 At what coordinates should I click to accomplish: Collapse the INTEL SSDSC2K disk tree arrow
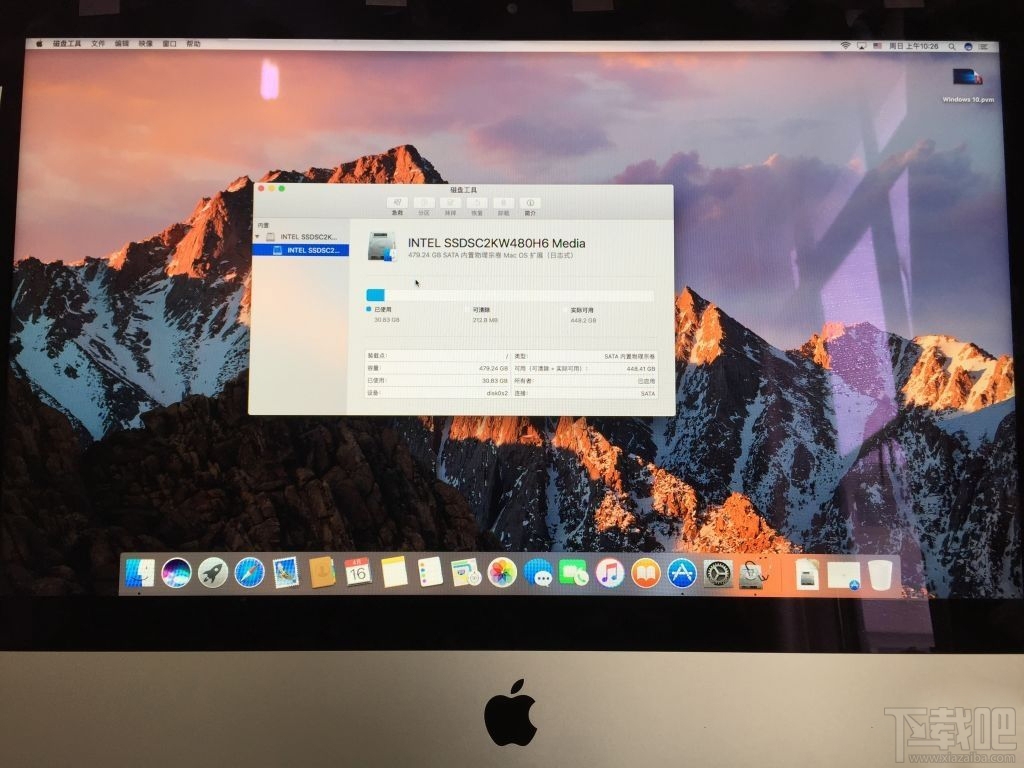(x=258, y=236)
